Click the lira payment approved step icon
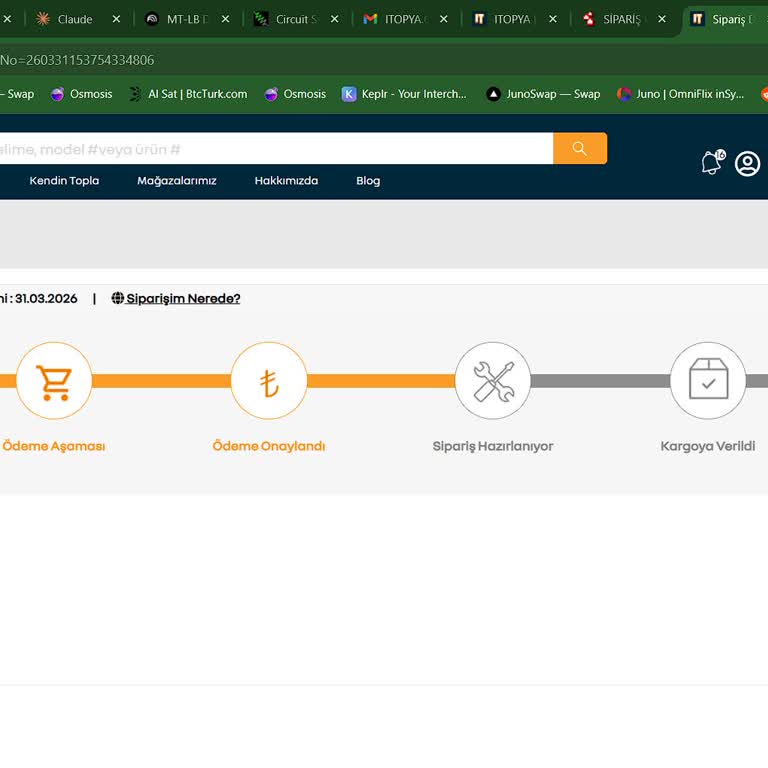 click(x=269, y=381)
